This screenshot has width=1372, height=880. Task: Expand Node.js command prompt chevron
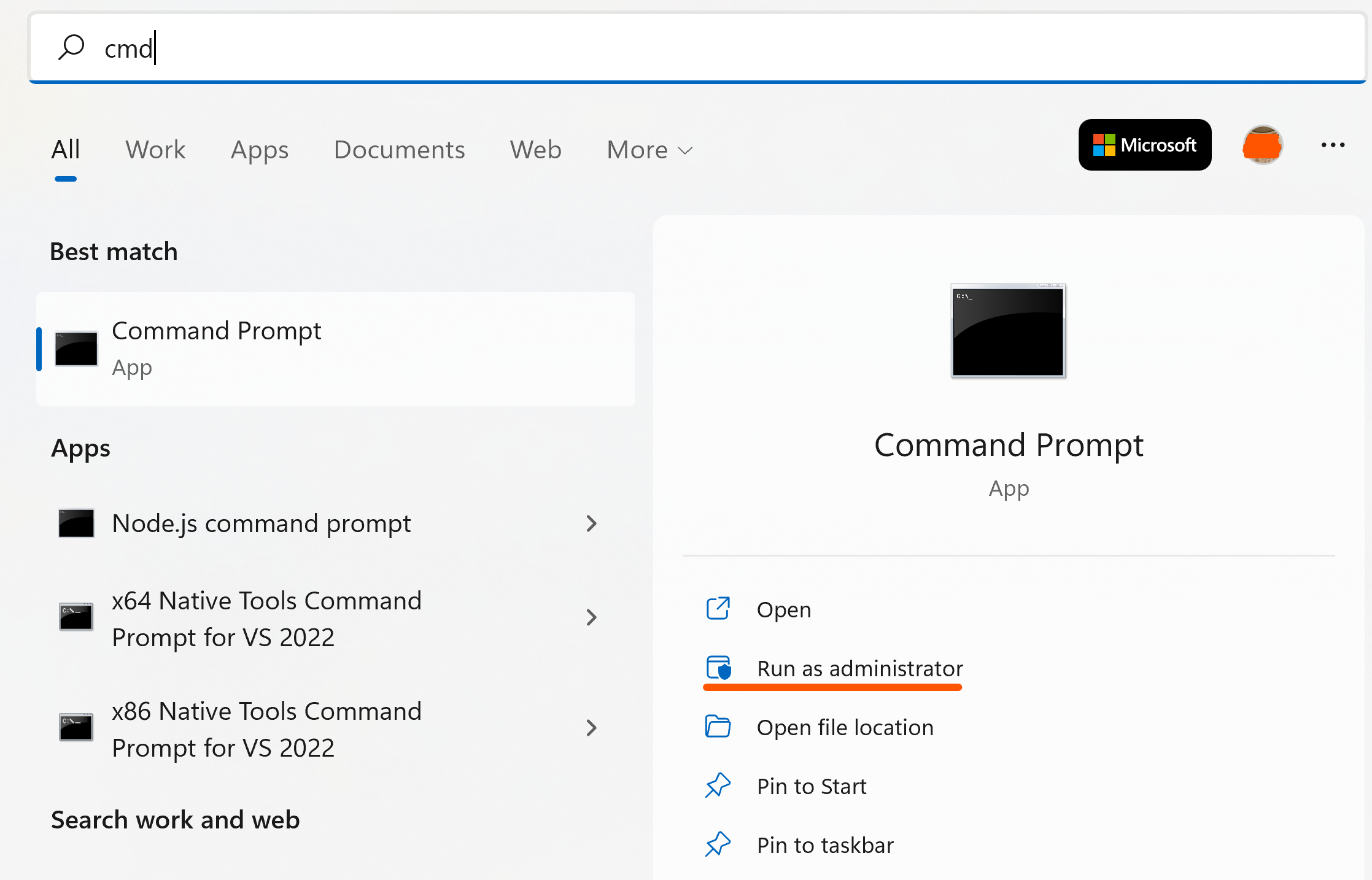point(591,523)
